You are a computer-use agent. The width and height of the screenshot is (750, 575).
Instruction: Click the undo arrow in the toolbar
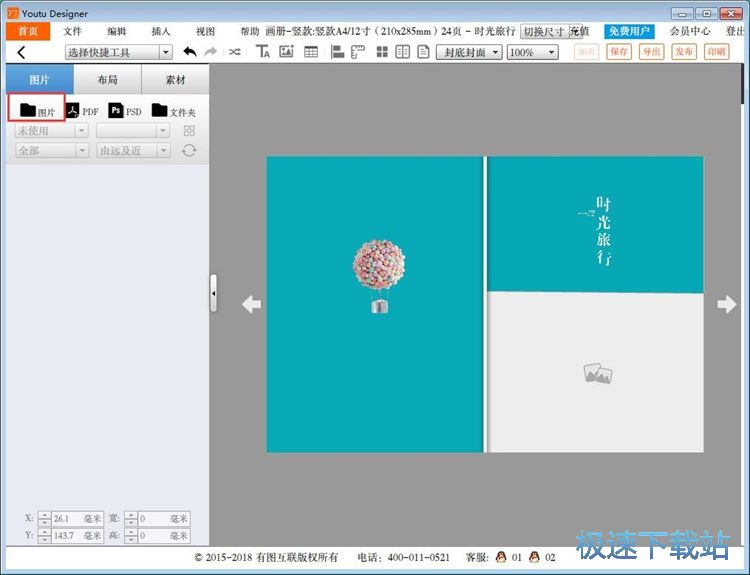(190, 52)
